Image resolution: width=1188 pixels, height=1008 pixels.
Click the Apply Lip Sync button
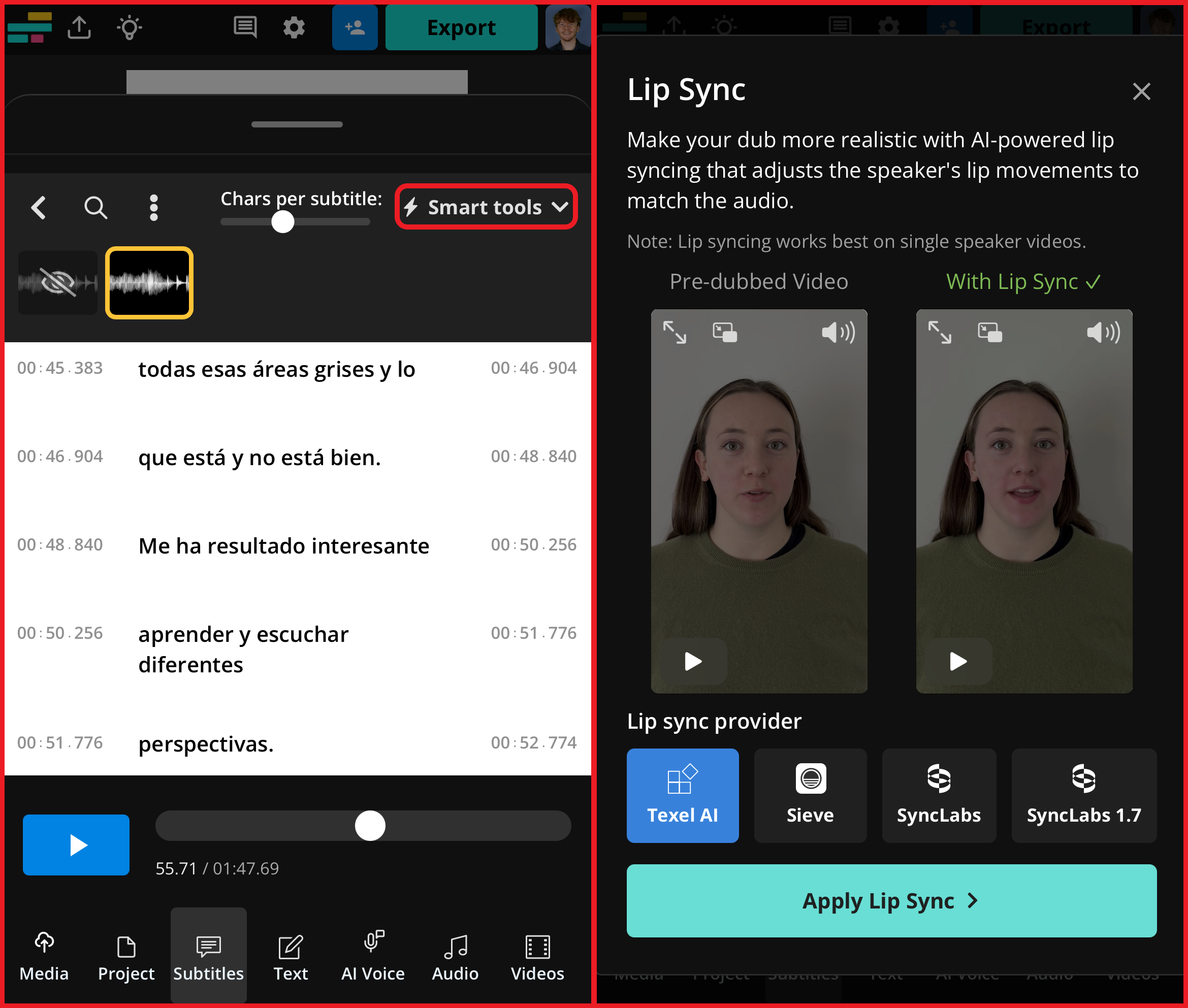890,901
